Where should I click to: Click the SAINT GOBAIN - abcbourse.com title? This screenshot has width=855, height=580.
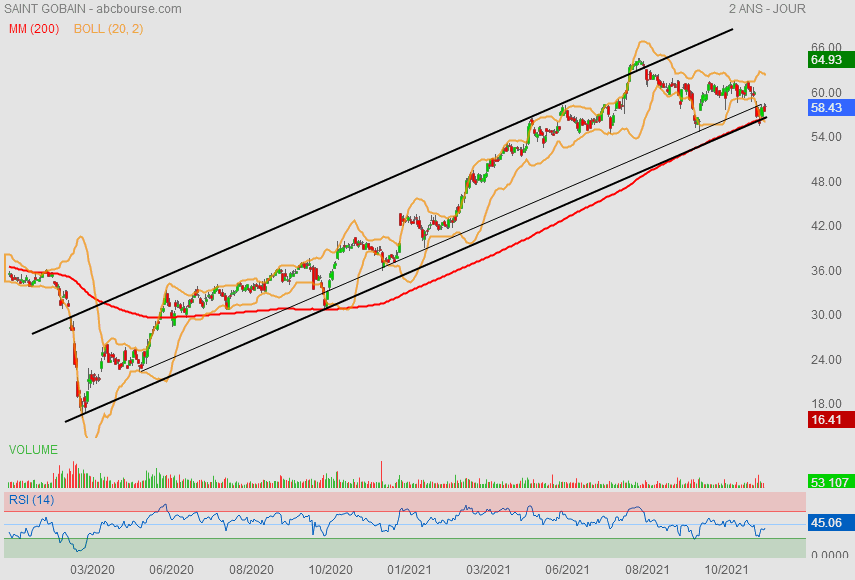93,9
